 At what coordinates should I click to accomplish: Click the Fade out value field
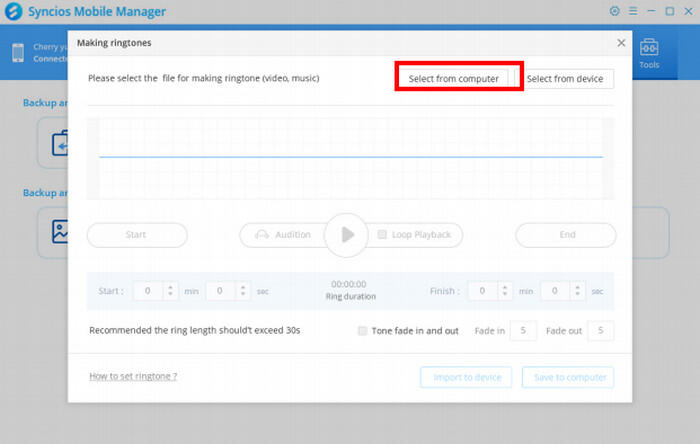(x=600, y=331)
